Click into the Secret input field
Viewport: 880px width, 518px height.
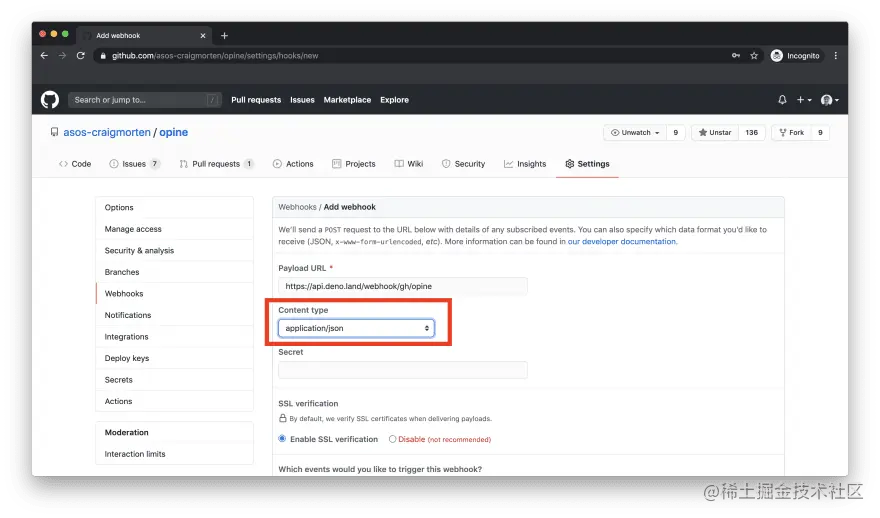coord(402,370)
